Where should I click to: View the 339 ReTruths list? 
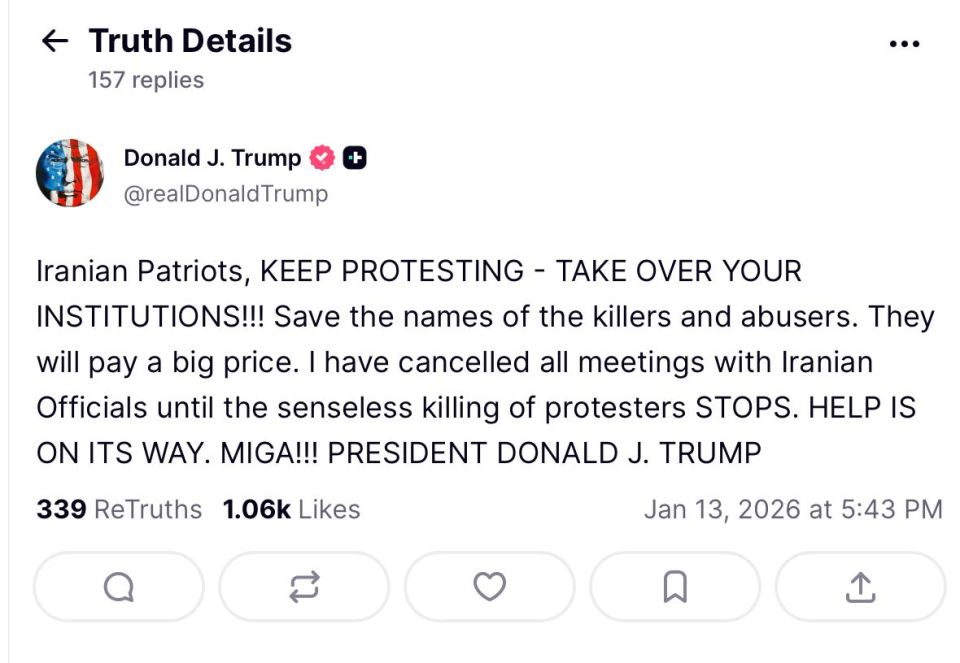coord(116,509)
